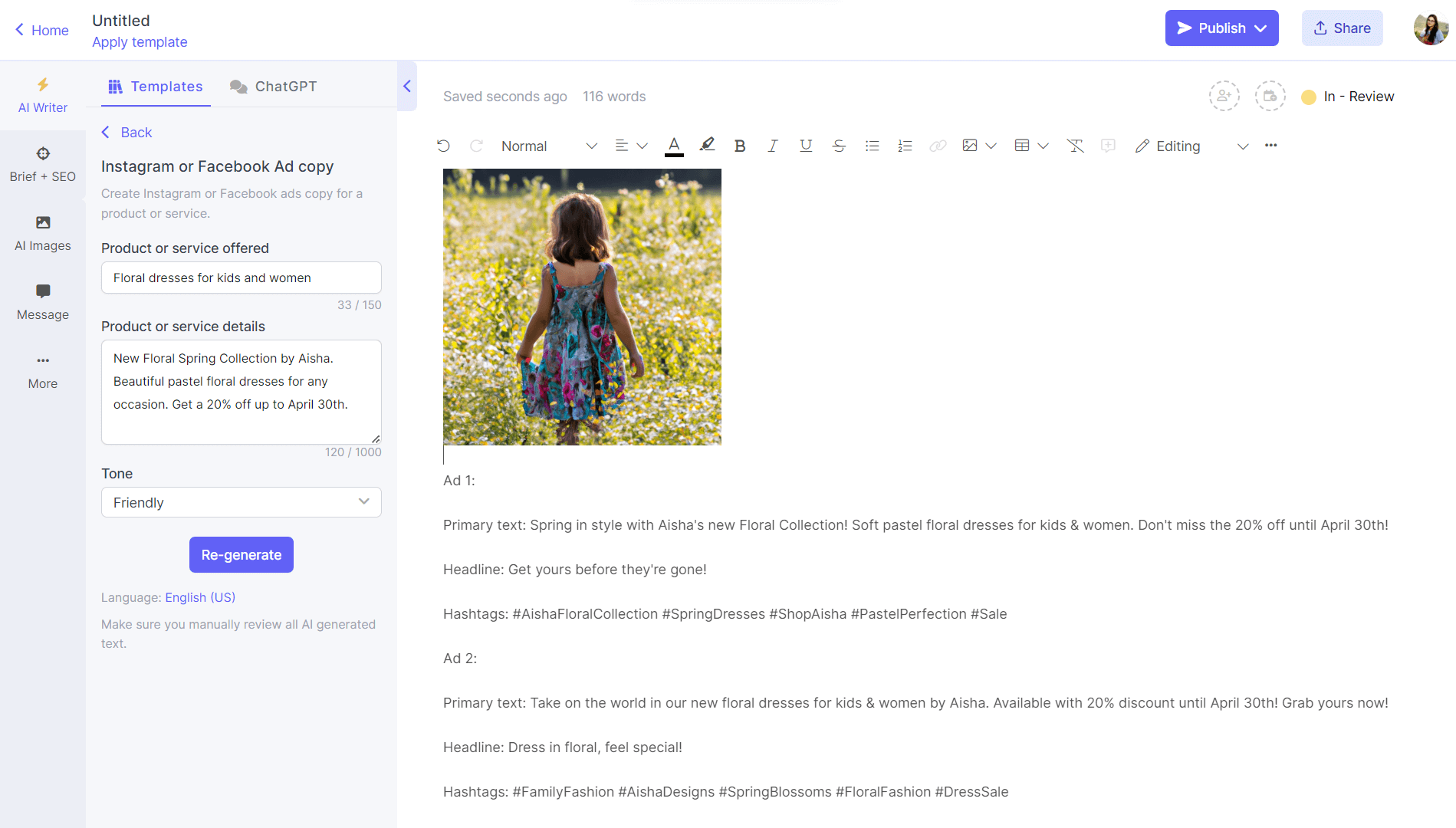1456x828 pixels.
Task: Click the Share button
Action: (x=1343, y=28)
